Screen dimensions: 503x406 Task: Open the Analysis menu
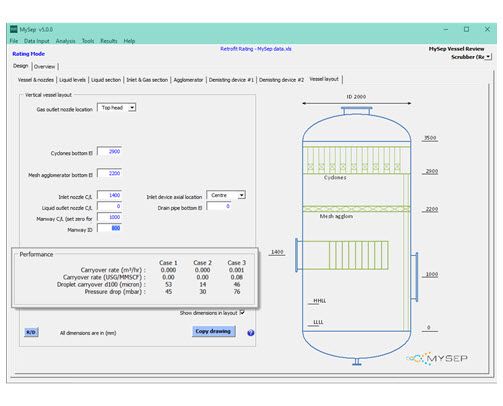tap(65, 41)
